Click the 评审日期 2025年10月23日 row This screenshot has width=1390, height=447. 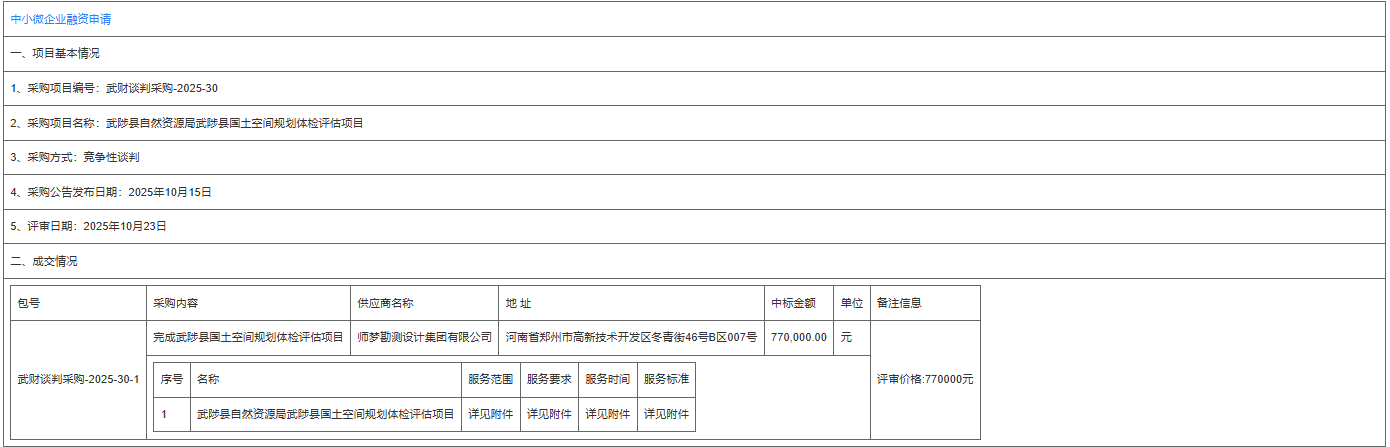(x=88, y=226)
